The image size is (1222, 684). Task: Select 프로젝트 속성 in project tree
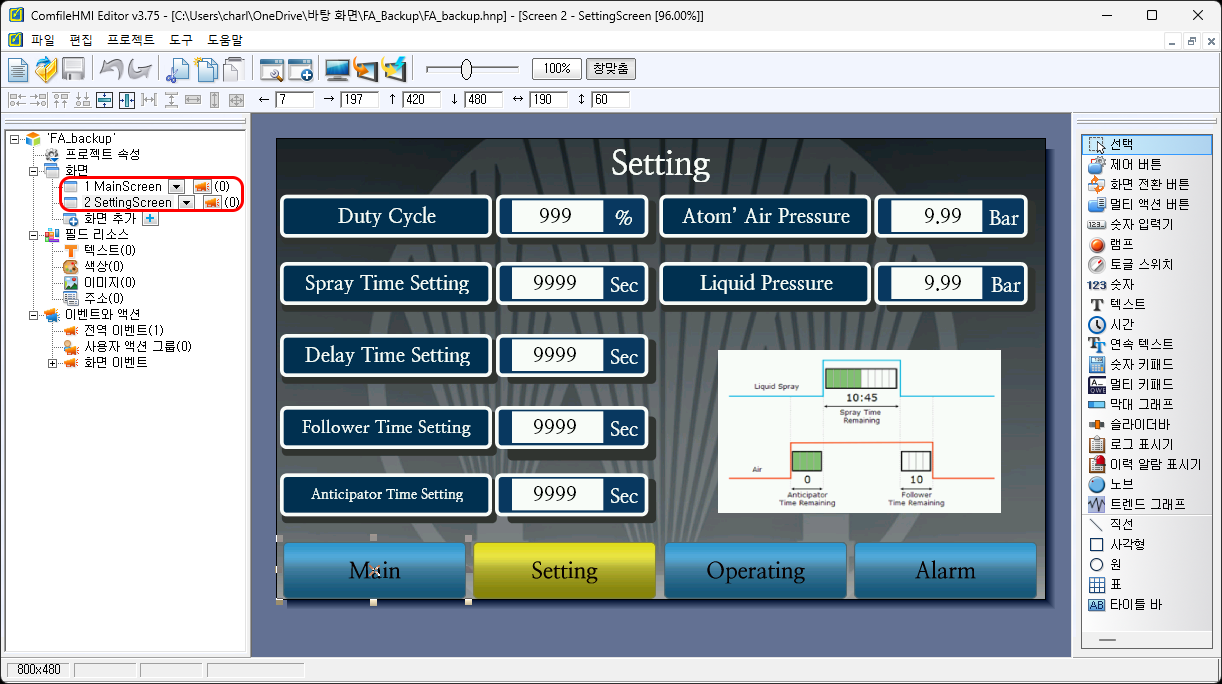(x=102, y=155)
